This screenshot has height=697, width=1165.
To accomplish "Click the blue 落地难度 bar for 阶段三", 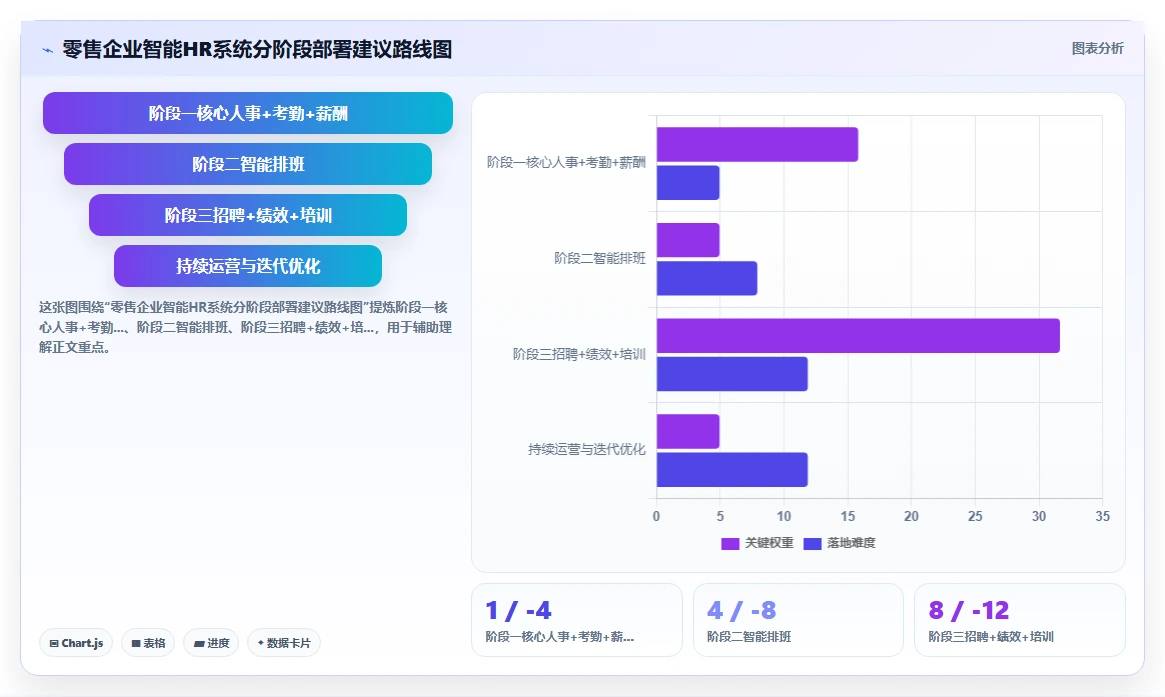I will point(732,374).
